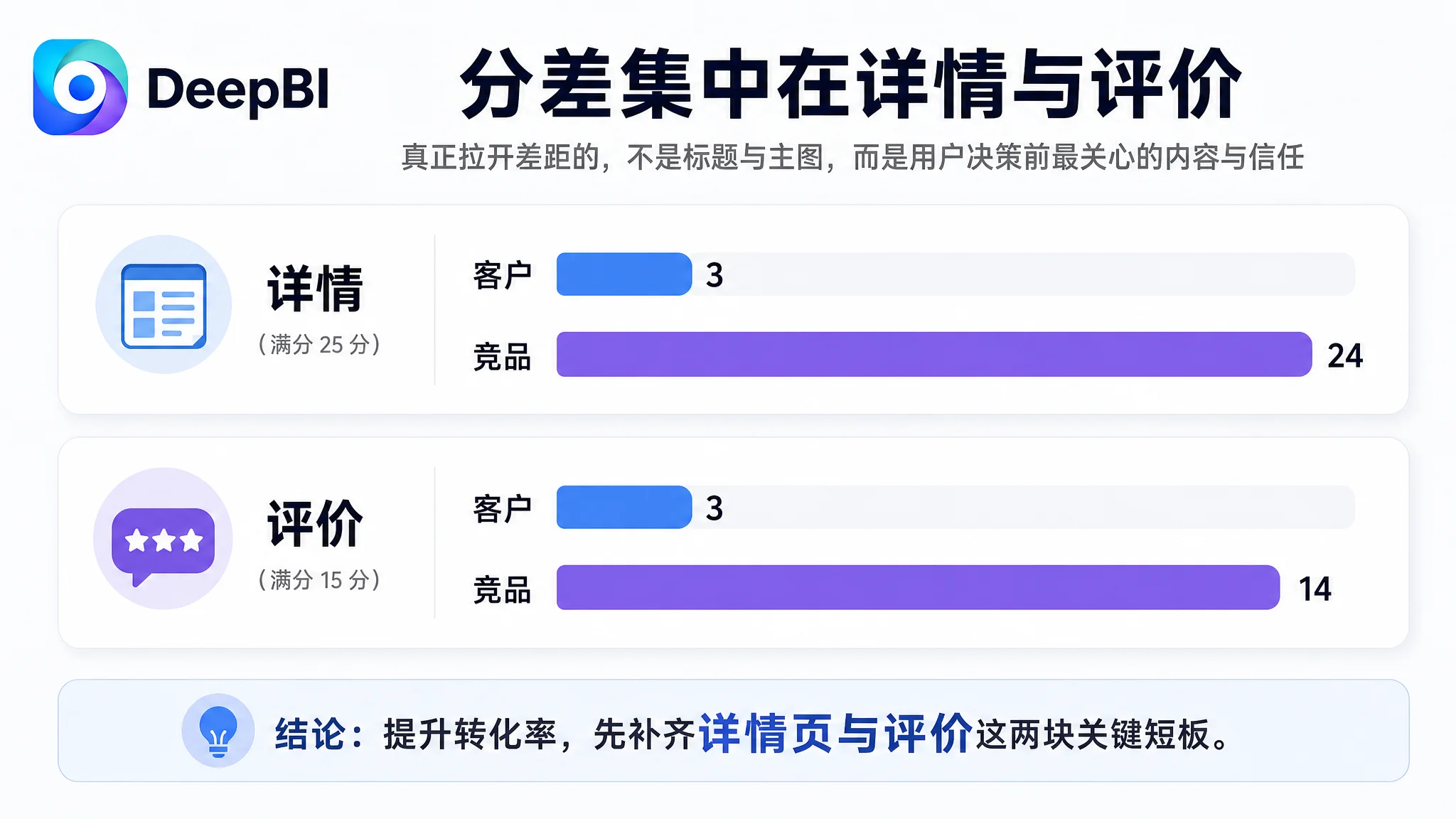Select the purple 竞品 bar scoring 14
Viewport: 1456px width, 819px height.
[918, 587]
